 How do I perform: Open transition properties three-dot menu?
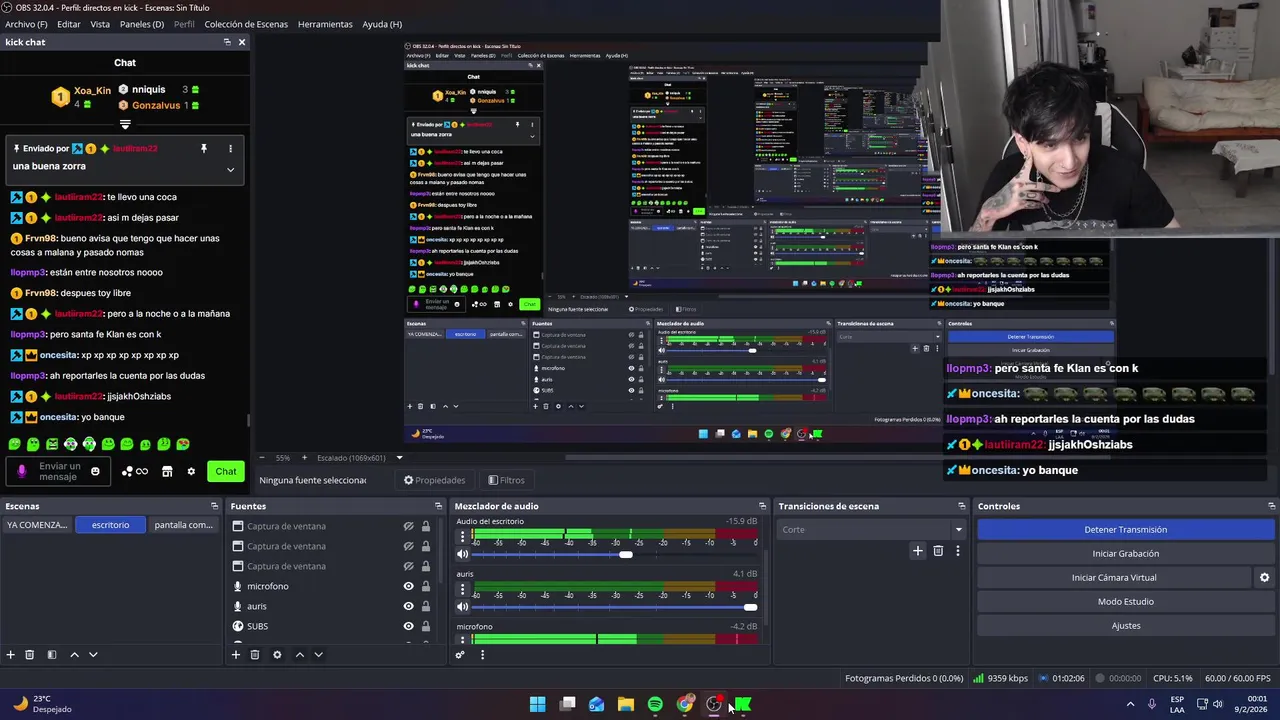[x=957, y=550]
